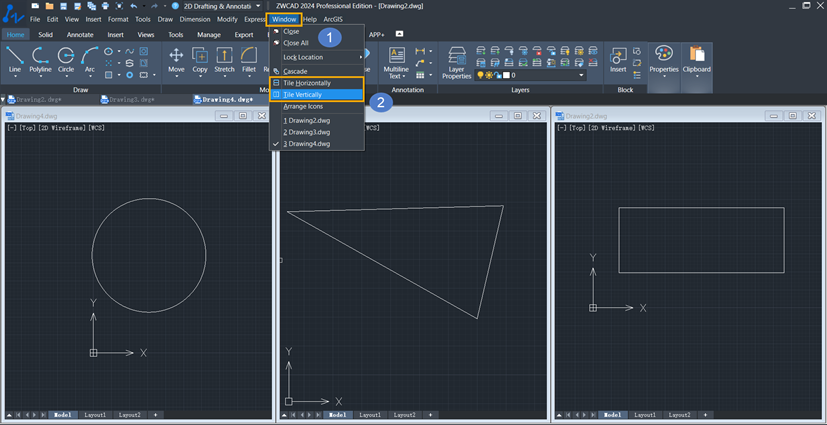Click the linear dimension icon in Annotation
The image size is (827, 425).
(x=420, y=51)
